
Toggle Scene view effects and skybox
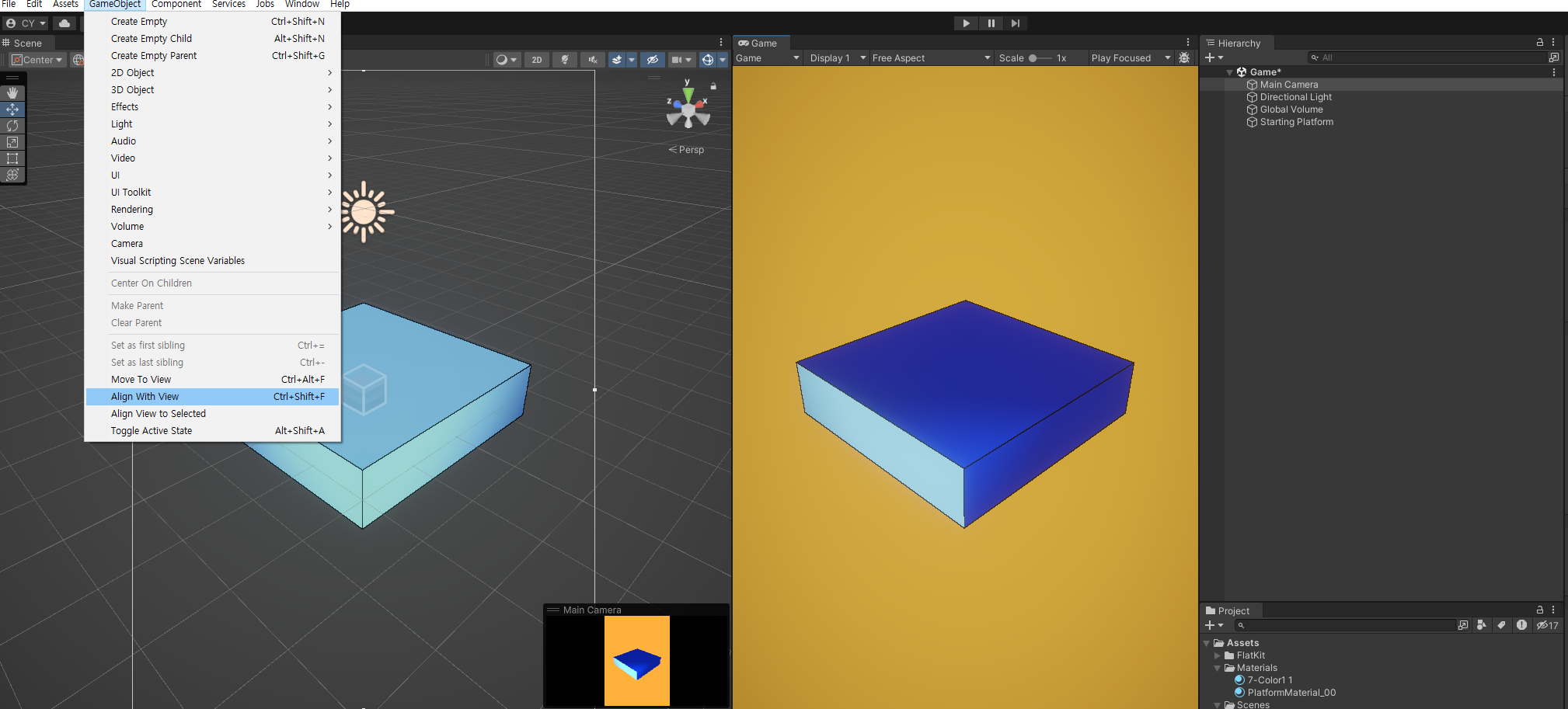(x=617, y=60)
